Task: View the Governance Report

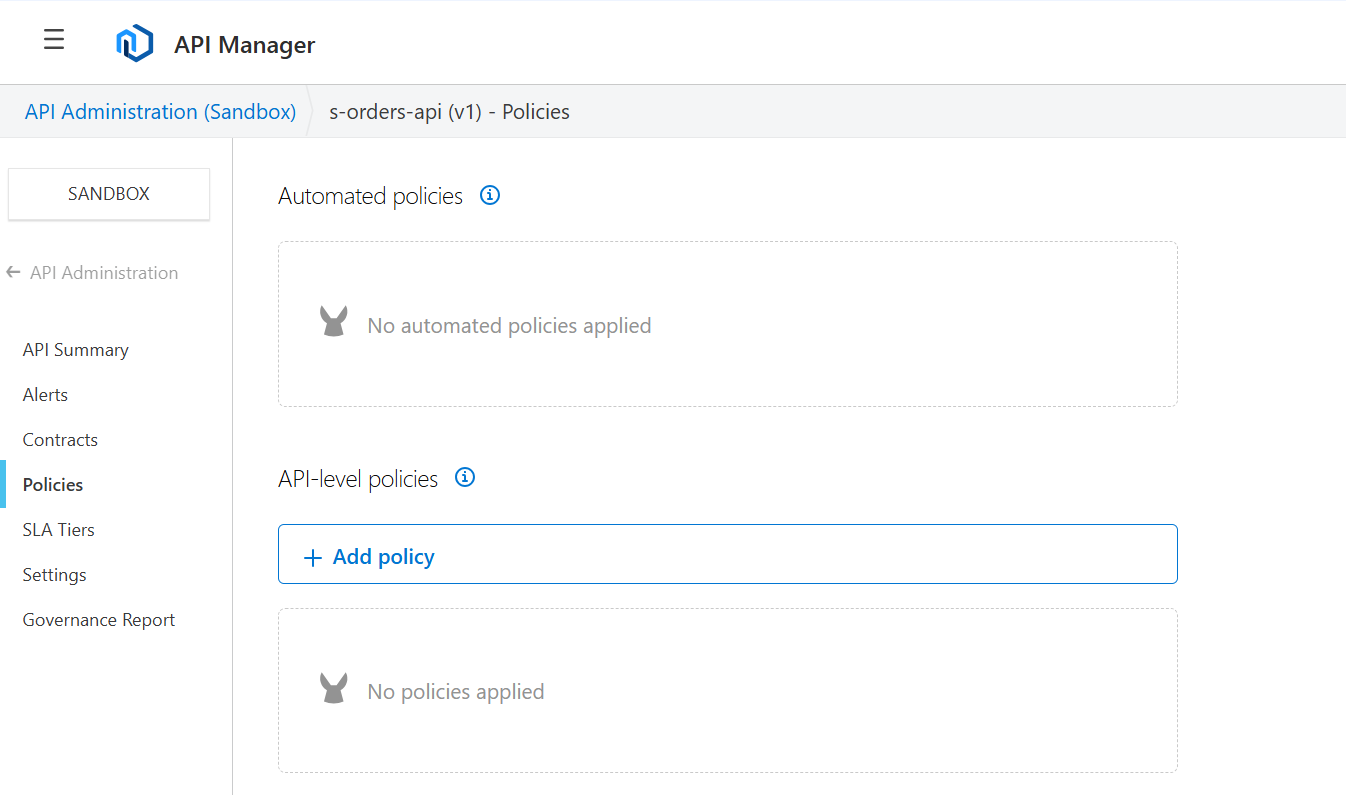Action: click(98, 619)
